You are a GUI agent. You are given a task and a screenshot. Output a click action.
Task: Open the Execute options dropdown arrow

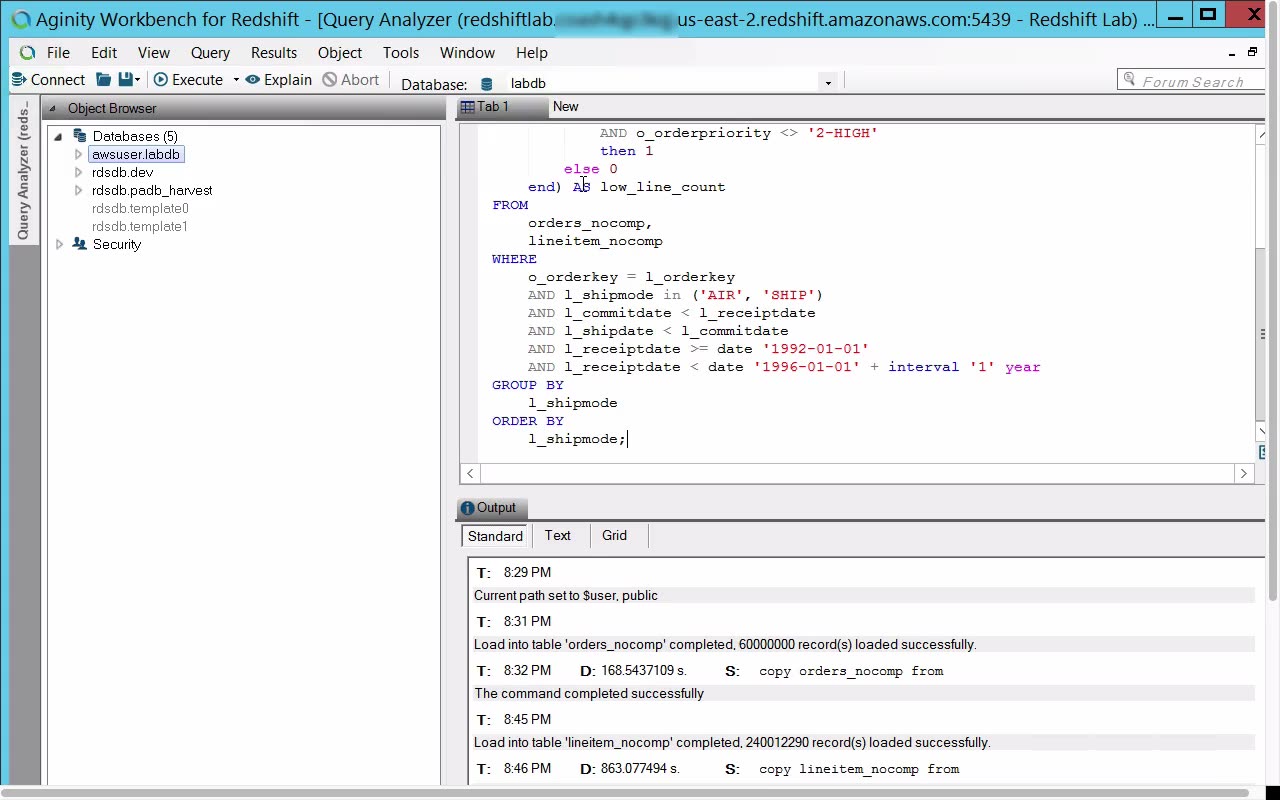tap(236, 80)
